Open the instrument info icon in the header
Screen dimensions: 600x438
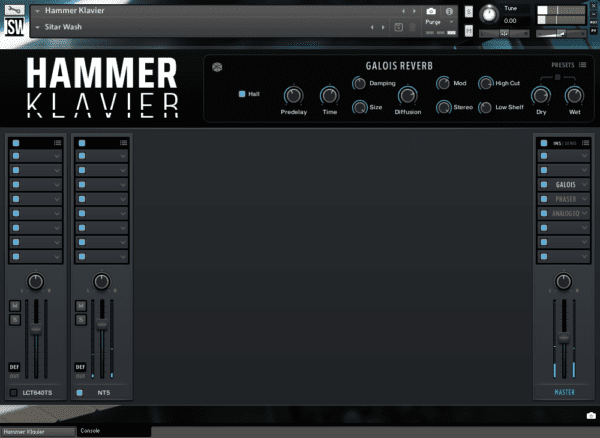click(449, 11)
